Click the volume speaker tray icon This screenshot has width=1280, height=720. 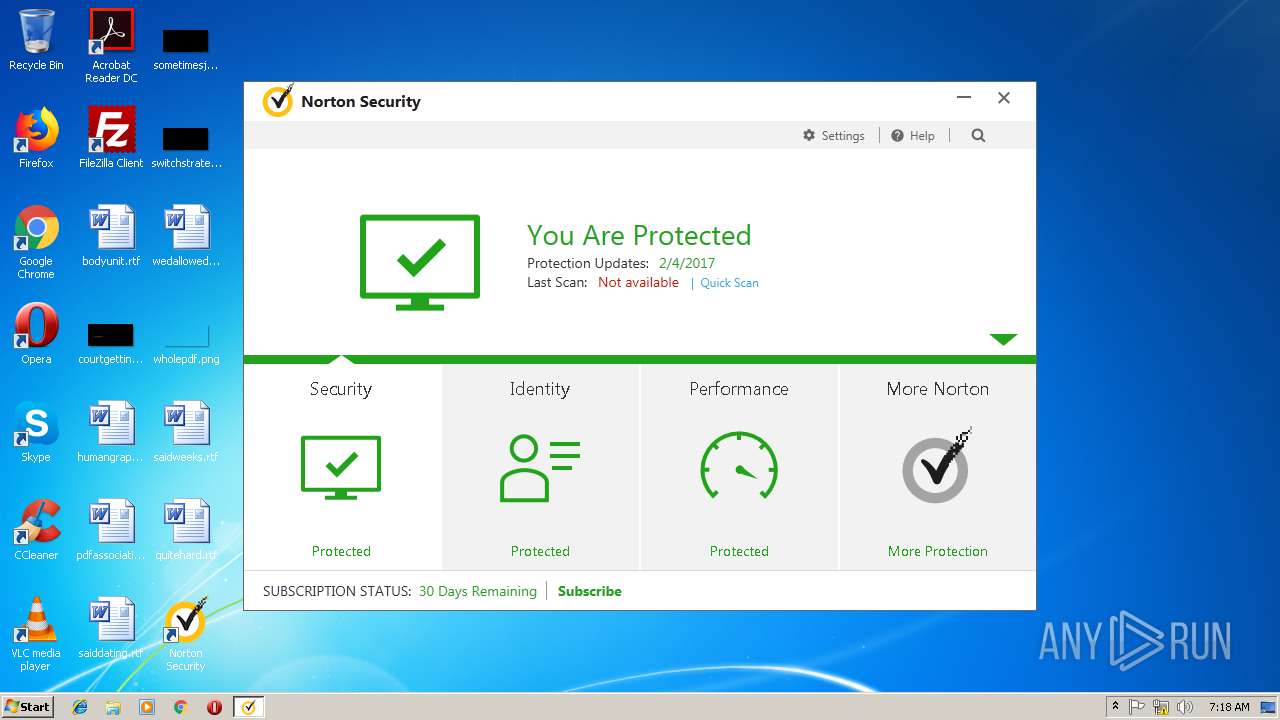tap(1185, 707)
